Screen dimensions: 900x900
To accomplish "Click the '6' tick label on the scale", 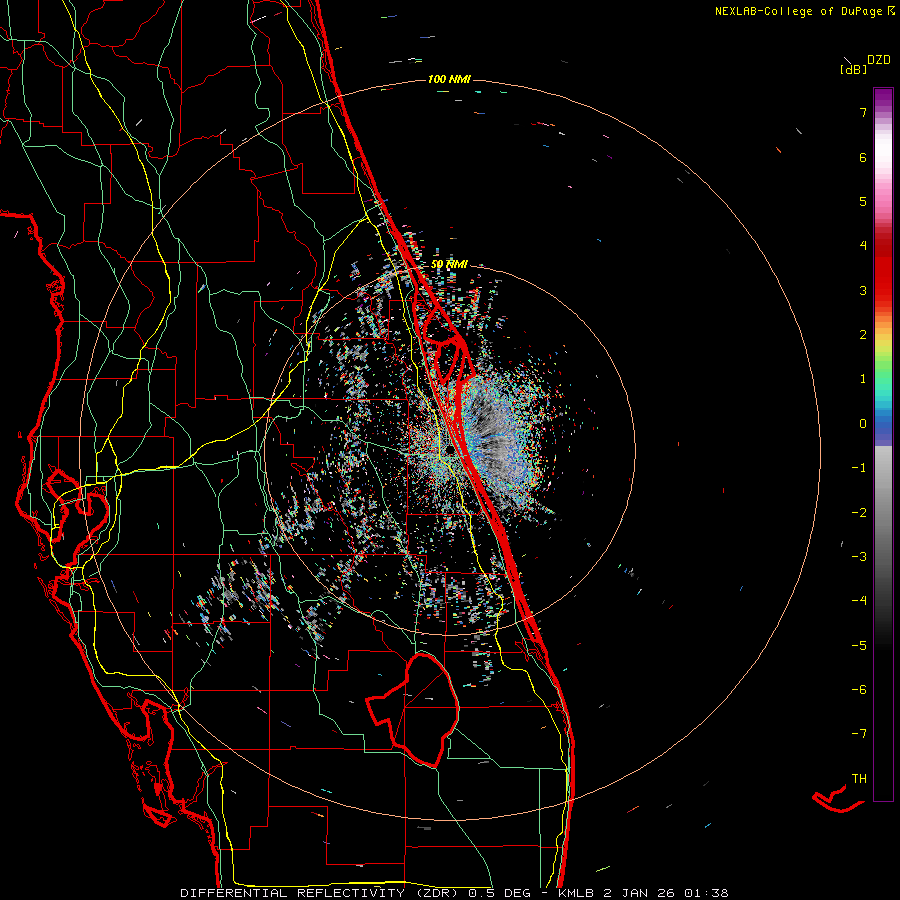I will 863,157.
